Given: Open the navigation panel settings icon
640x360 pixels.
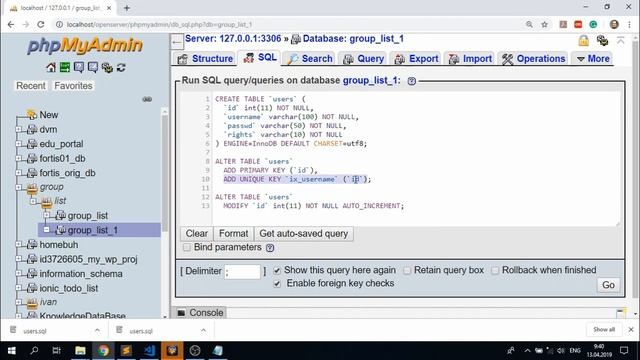Looking at the screenshot, I should pyautogui.click(x=107, y=67).
